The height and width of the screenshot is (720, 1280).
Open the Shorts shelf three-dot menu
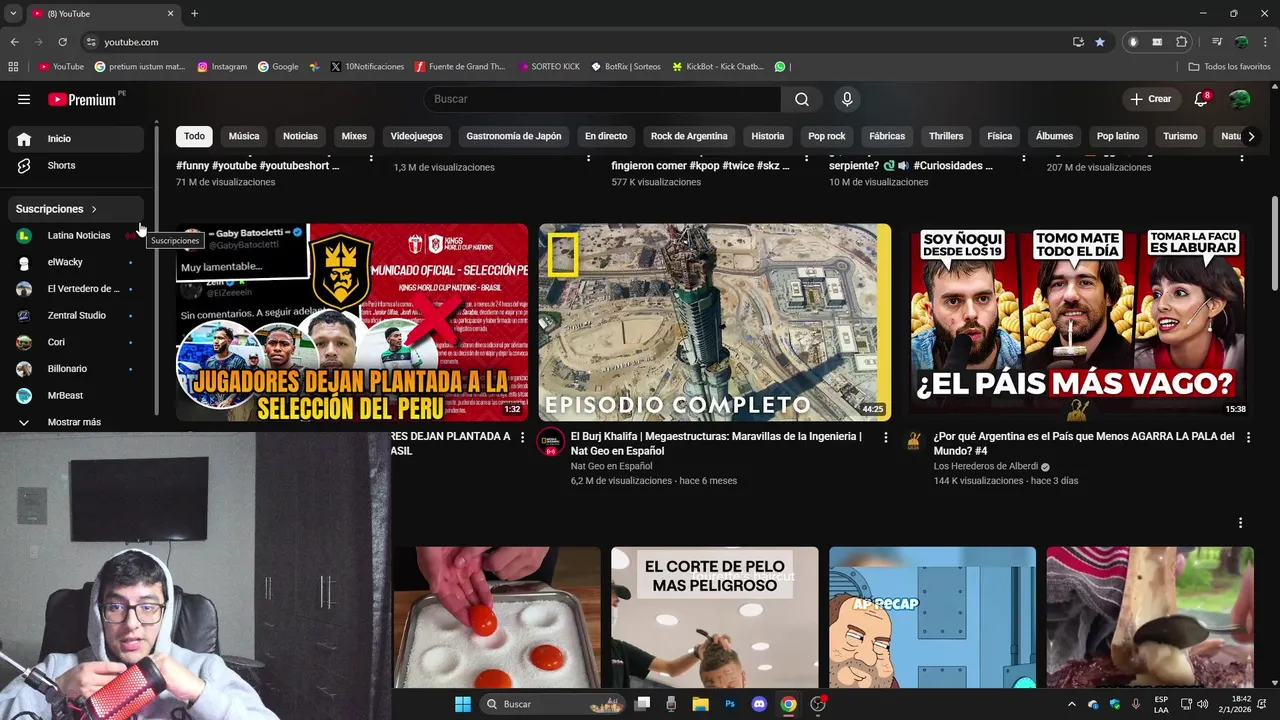point(1240,523)
